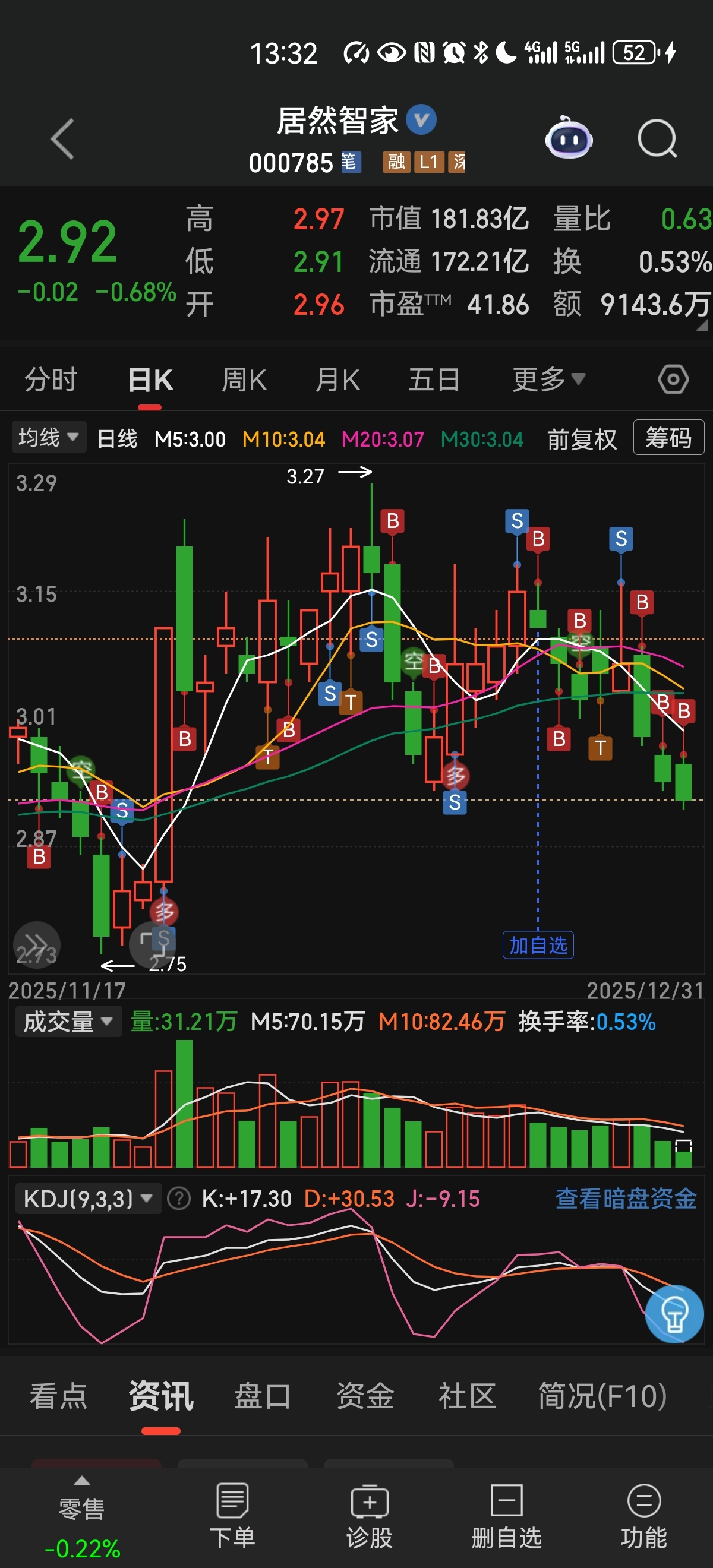713x1568 pixels.
Task: Switch to 周K weekly tab
Action: coord(244,379)
